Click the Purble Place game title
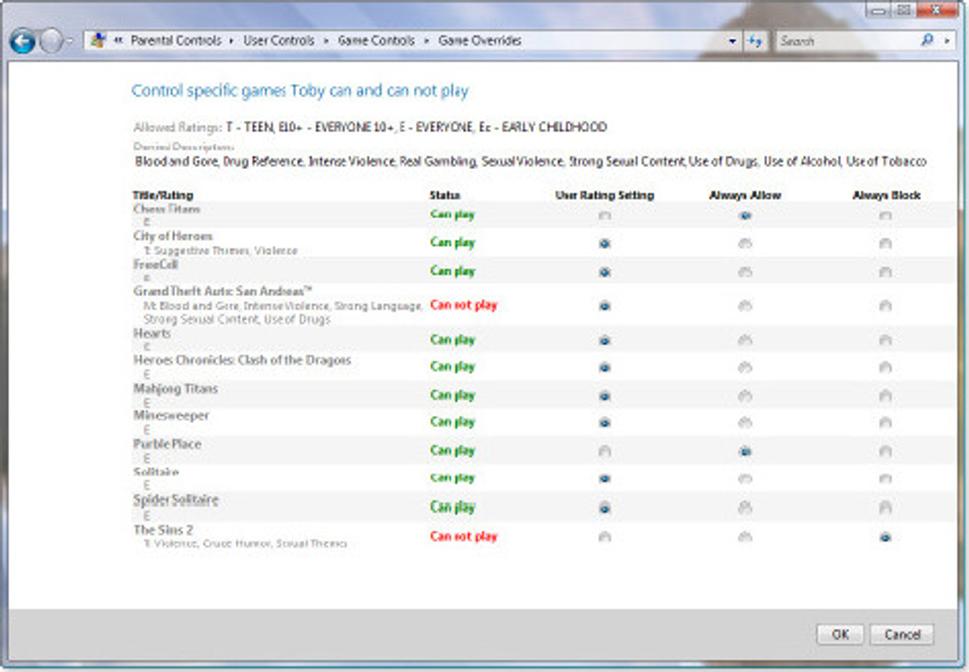Image resolution: width=969 pixels, height=672 pixels. tap(167, 444)
